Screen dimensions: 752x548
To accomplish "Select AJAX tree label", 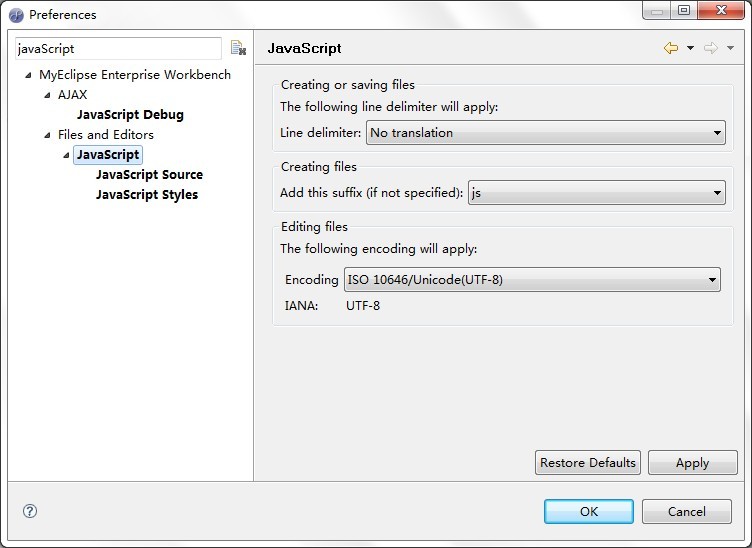I will point(72,95).
